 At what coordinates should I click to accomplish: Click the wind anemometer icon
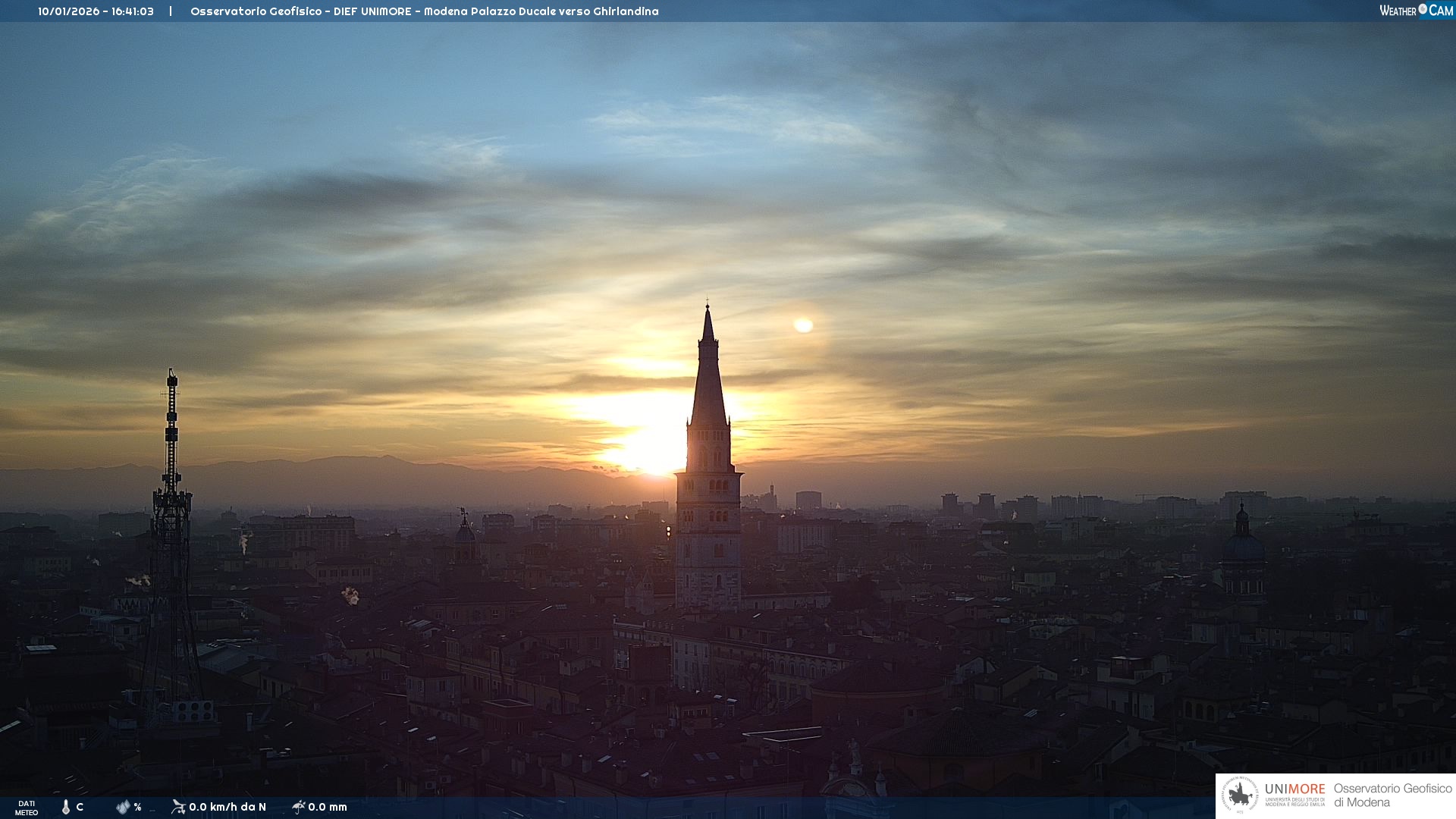(178, 807)
